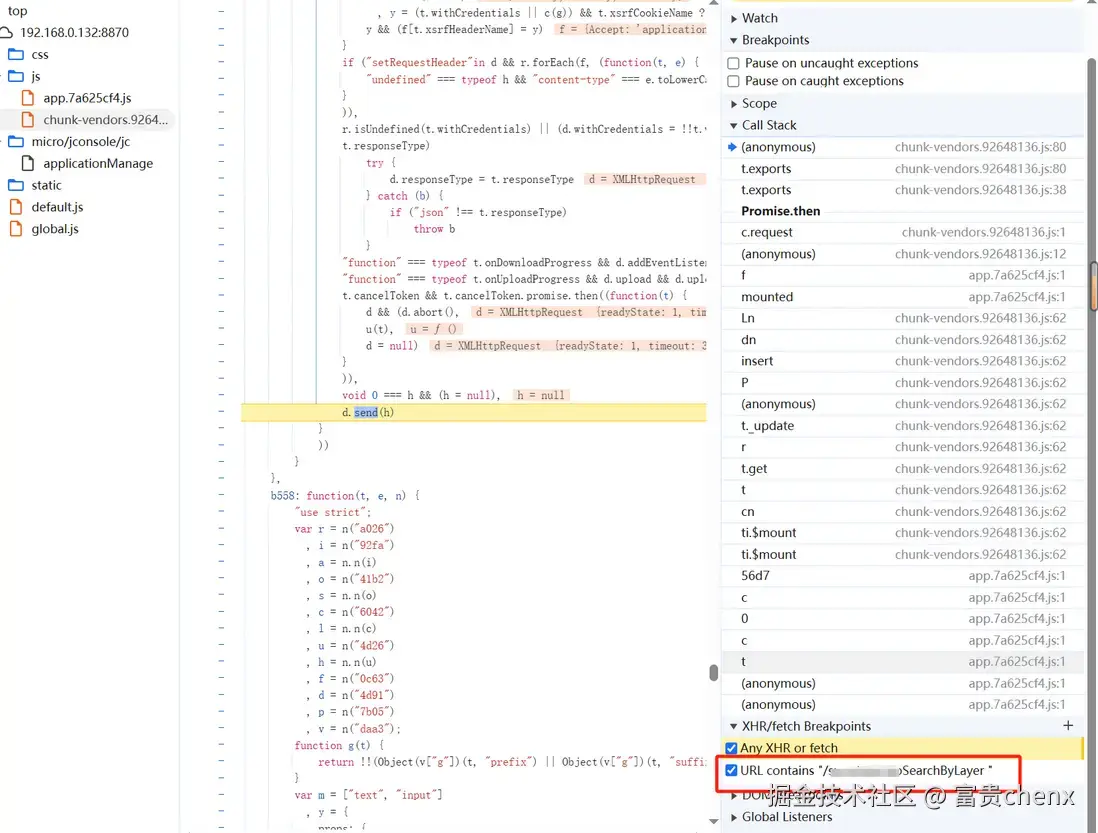Open chunk-vendors.92648136.js:62 link beside insert
The image size is (1098, 833).
pyautogui.click(x=980, y=361)
